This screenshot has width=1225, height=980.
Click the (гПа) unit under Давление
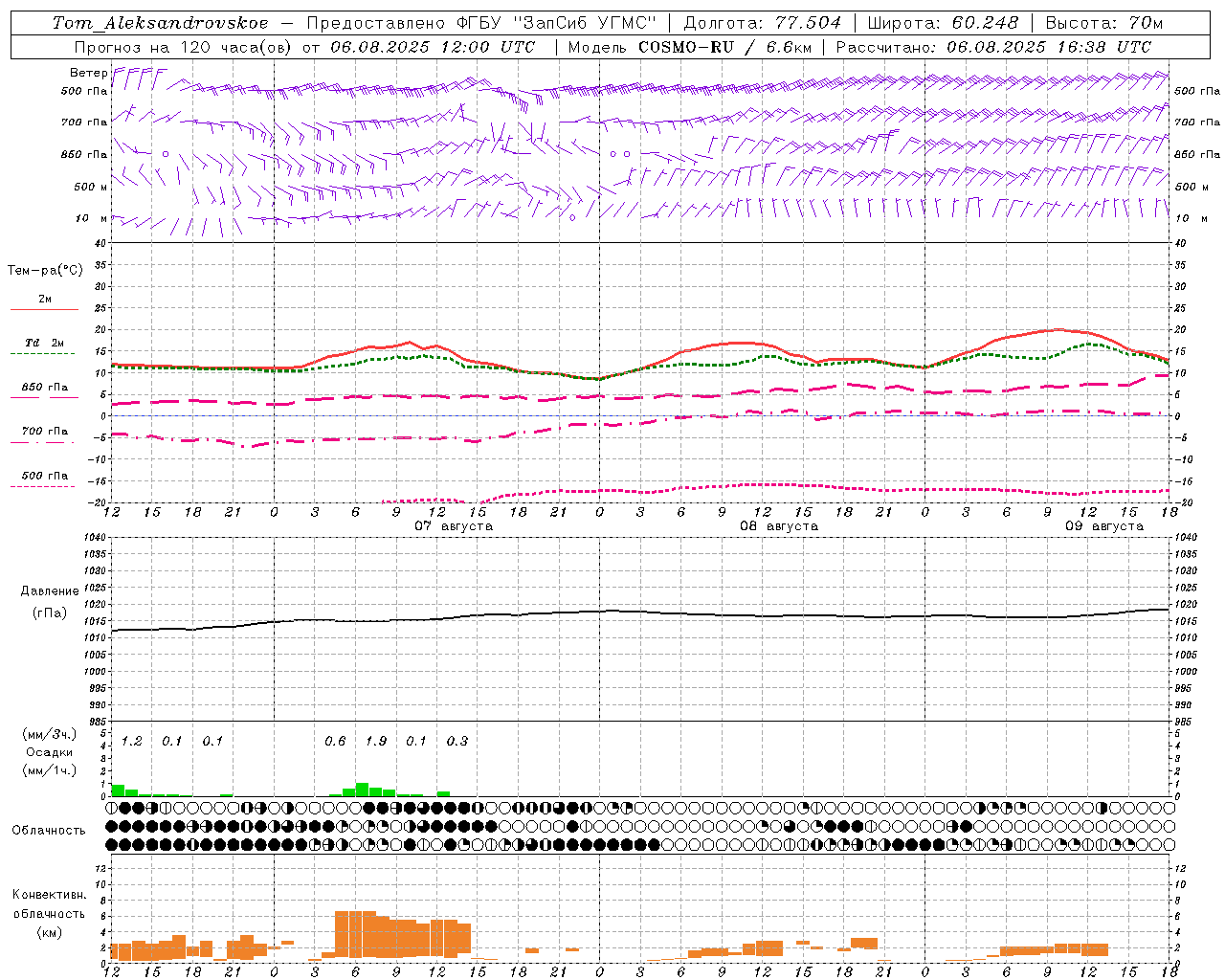click(x=50, y=613)
